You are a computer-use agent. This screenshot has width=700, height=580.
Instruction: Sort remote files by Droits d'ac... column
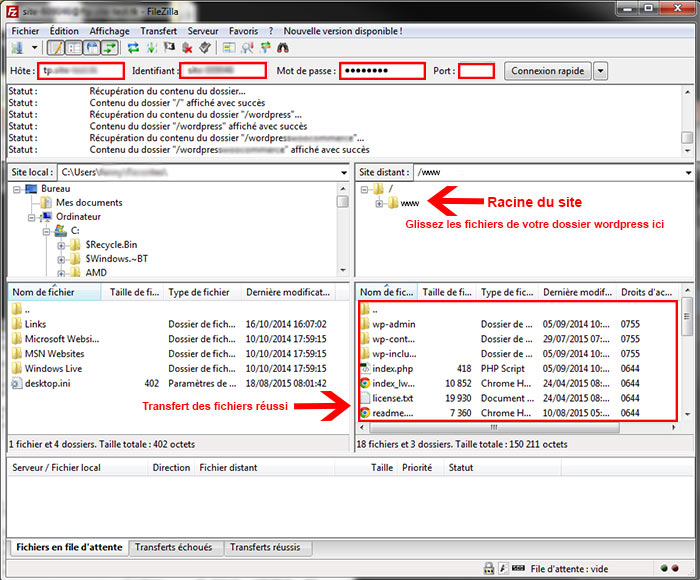(x=647, y=292)
